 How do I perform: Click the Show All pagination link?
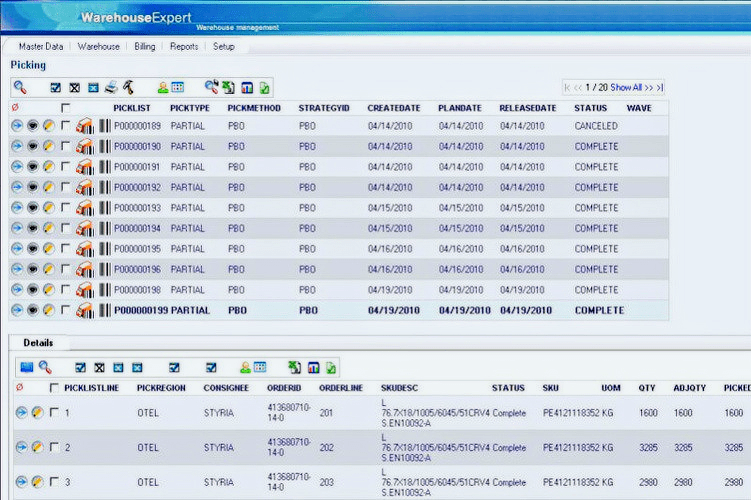click(626, 88)
